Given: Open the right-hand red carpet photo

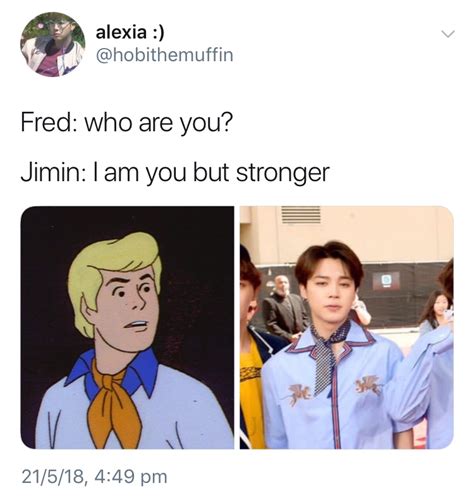Looking at the screenshot, I should pyautogui.click(x=347, y=327).
